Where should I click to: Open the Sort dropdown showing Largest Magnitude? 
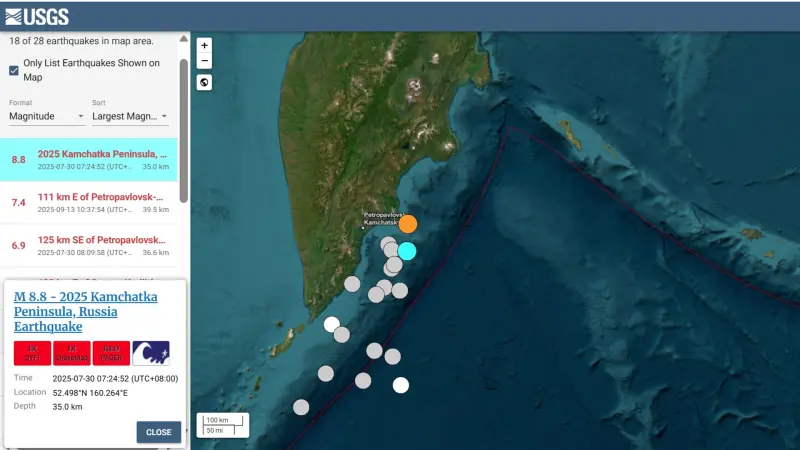[130, 116]
